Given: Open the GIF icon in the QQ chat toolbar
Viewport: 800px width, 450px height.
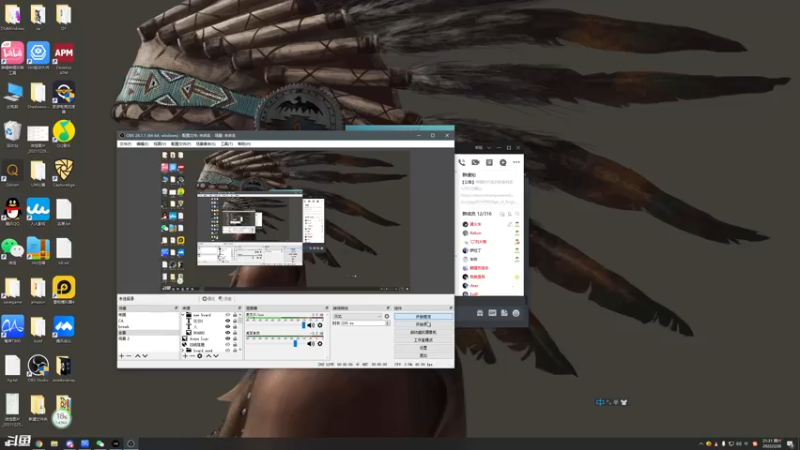Looking at the screenshot, I should tap(492, 313).
